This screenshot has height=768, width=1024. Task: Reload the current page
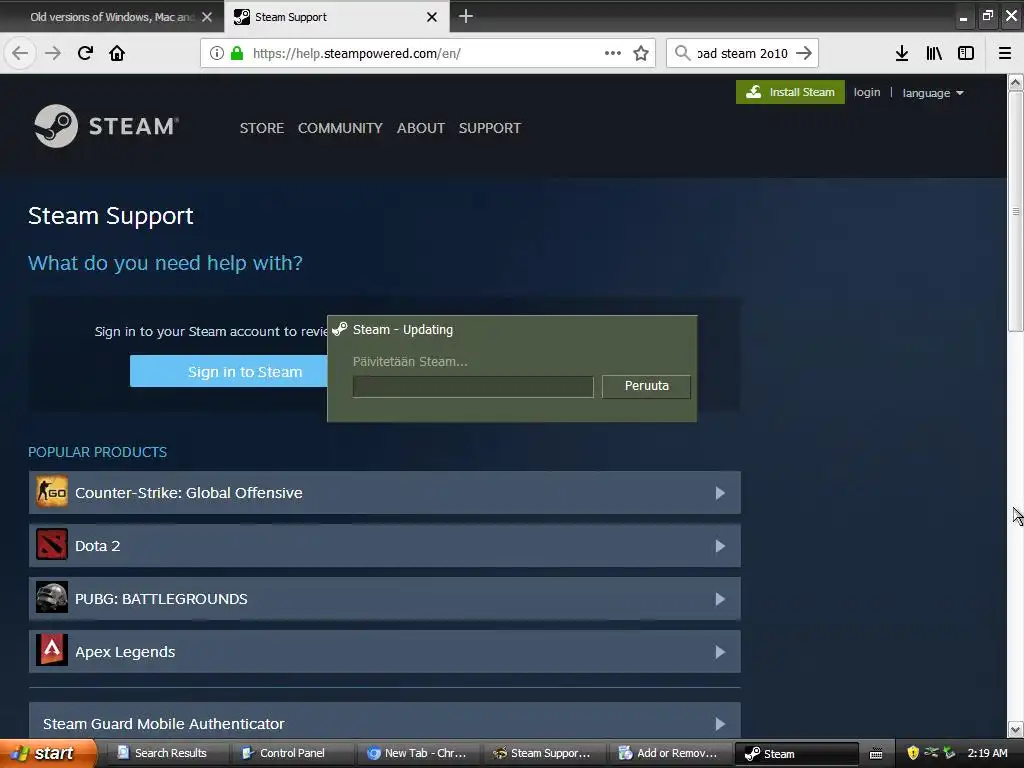pos(85,53)
